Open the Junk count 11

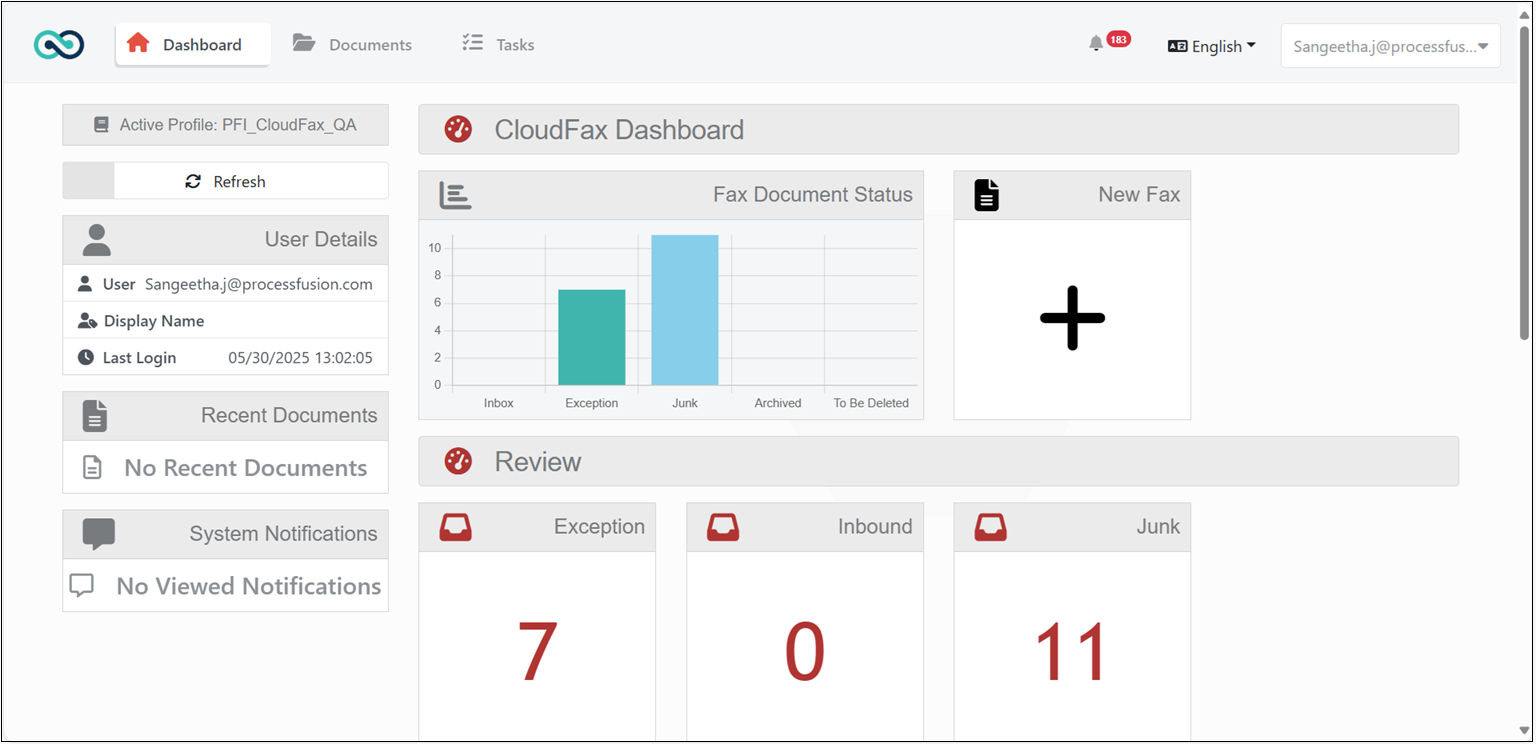pyautogui.click(x=1072, y=652)
